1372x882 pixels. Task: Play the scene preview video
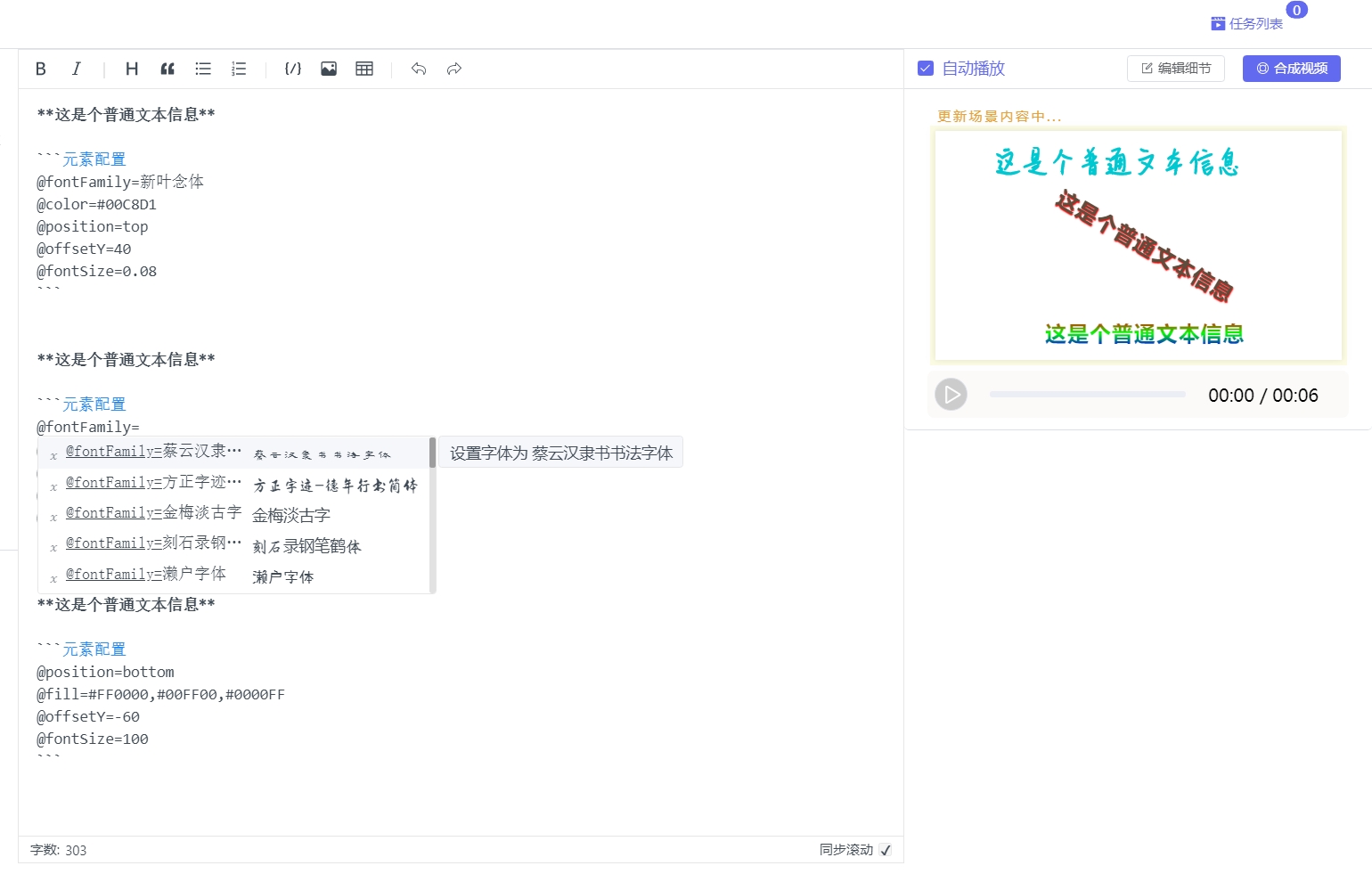pyautogui.click(x=951, y=394)
